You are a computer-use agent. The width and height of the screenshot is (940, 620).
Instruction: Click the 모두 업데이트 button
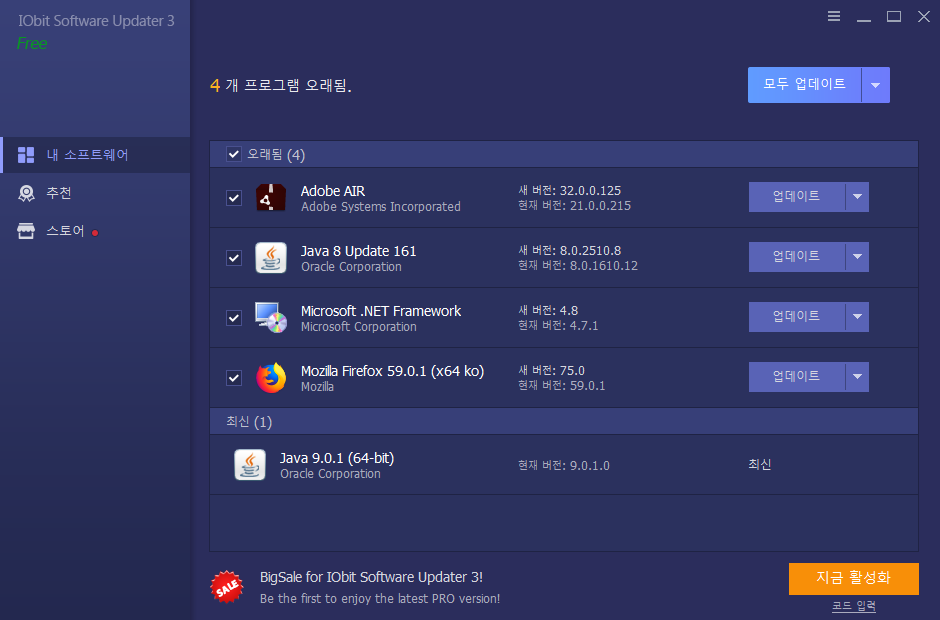coord(805,85)
